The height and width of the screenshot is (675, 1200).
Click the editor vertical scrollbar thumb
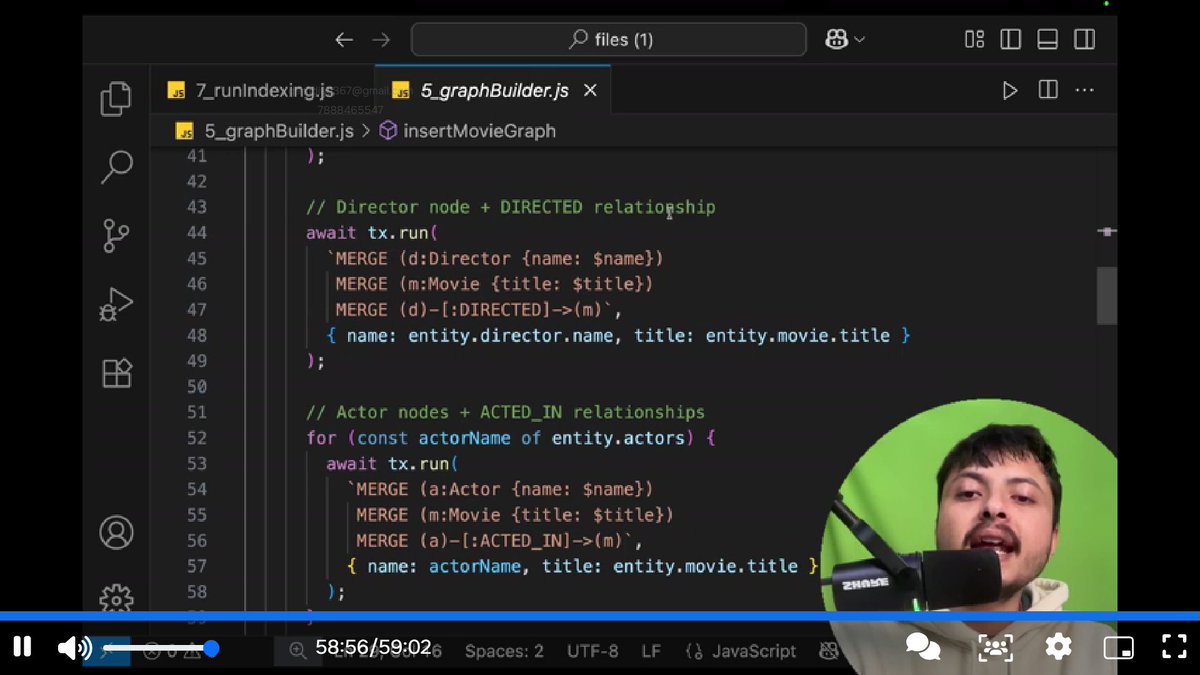[1106, 295]
